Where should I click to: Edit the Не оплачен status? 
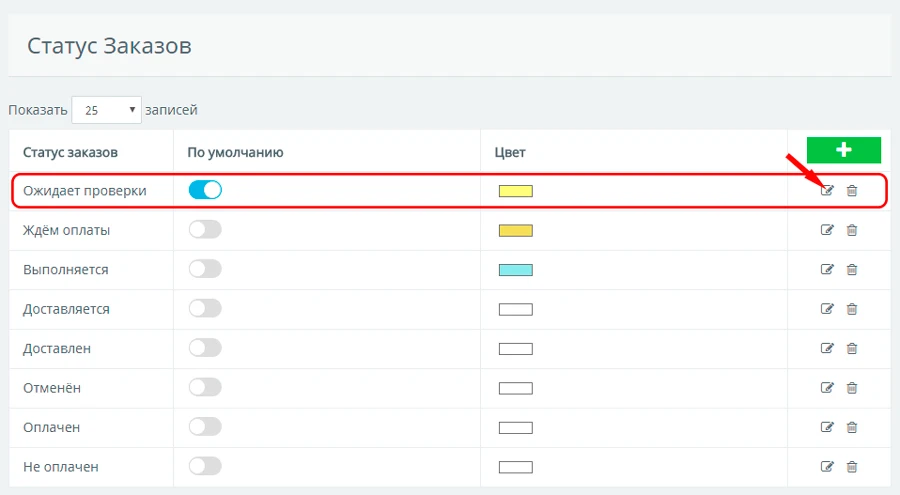(x=827, y=466)
